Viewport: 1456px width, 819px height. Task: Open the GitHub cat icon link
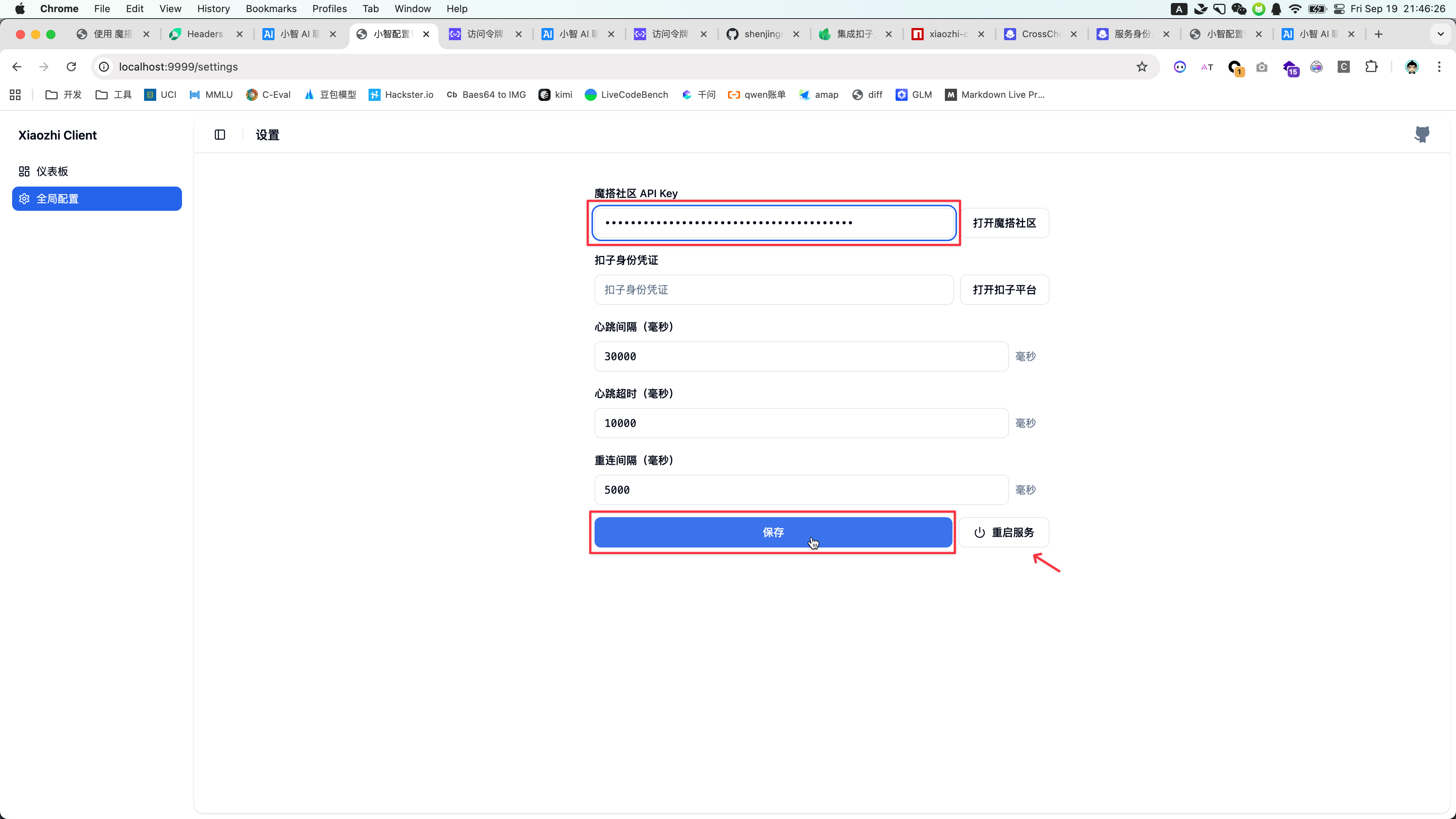coord(1421,135)
